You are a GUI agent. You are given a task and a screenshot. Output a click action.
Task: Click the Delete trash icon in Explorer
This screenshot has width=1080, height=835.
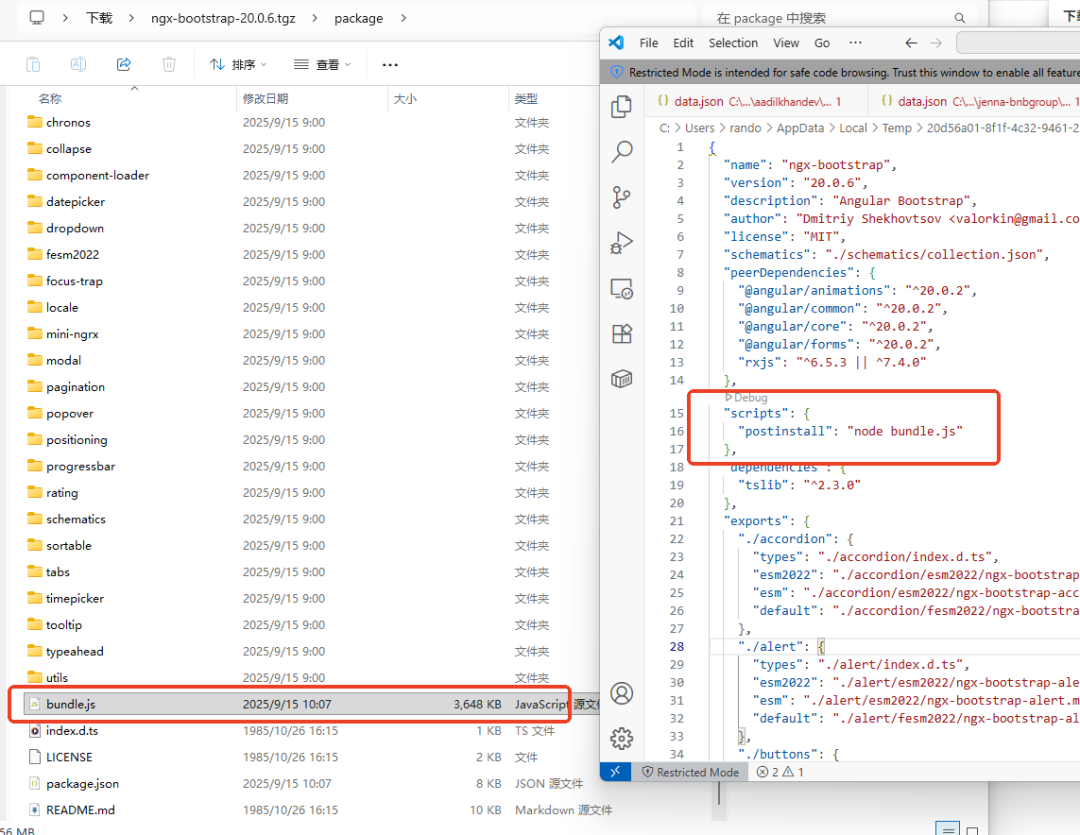169,64
